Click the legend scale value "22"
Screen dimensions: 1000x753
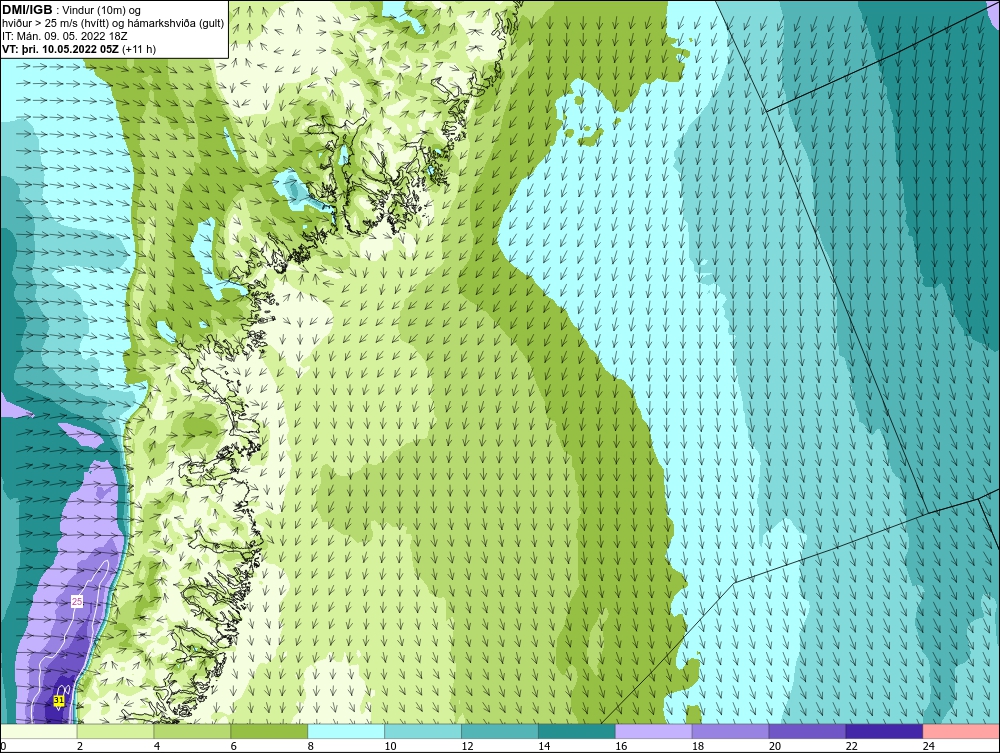tap(852, 746)
